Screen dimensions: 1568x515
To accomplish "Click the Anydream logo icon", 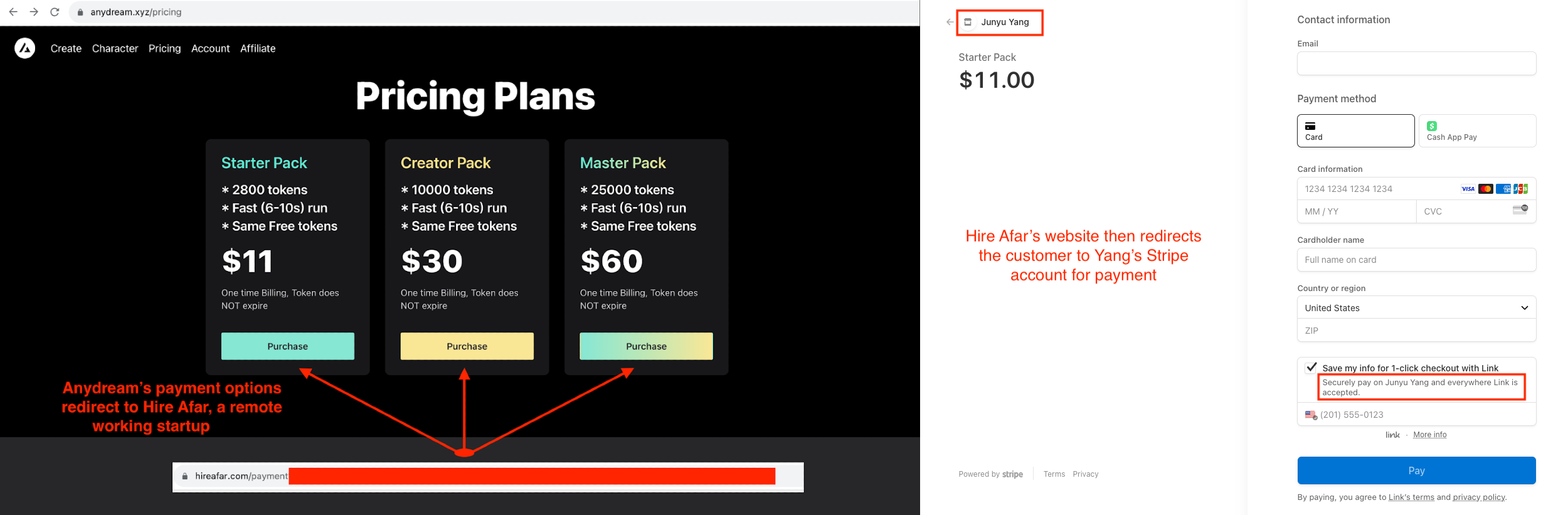I will 25,48.
